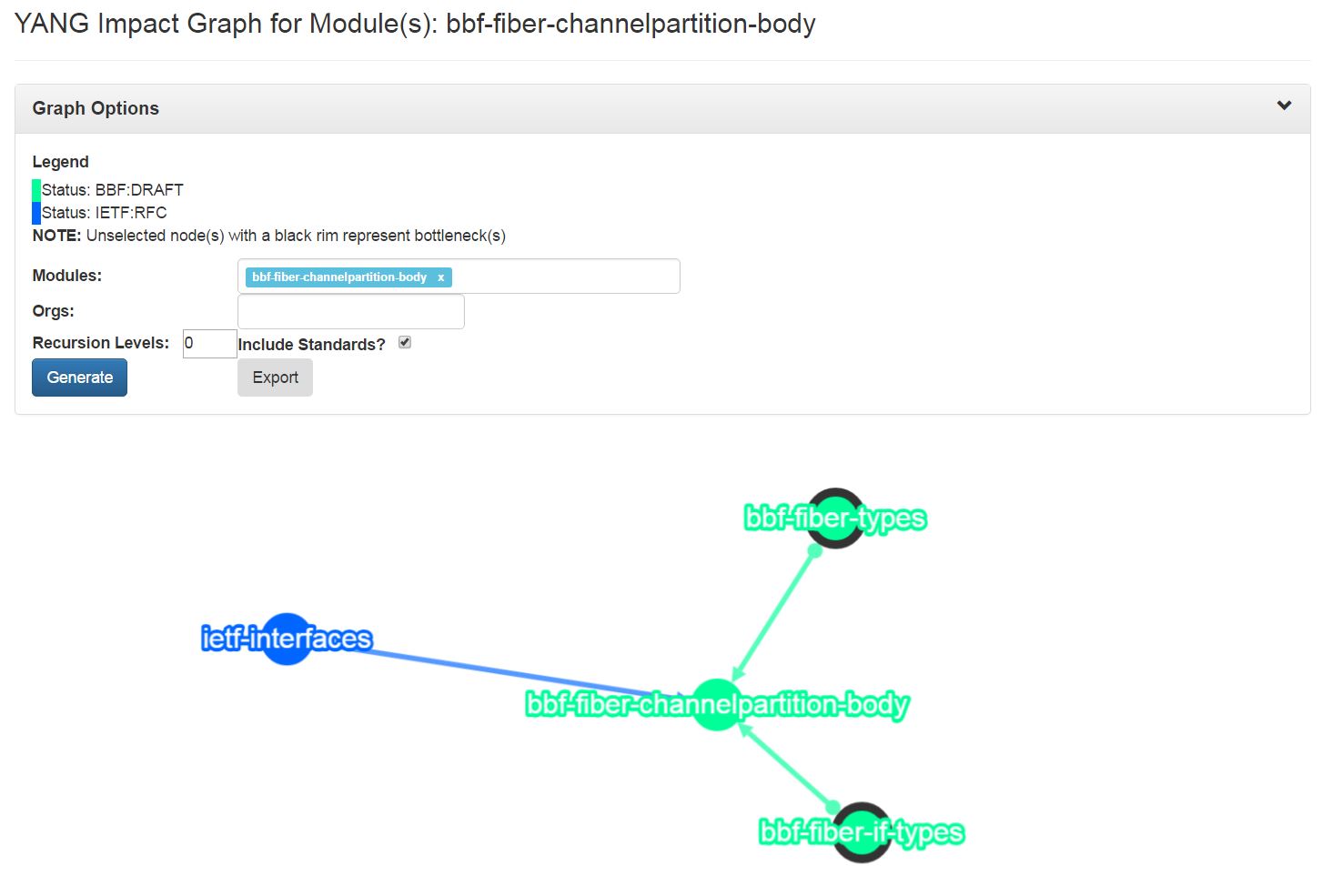1332x896 pixels.
Task: Click the Include Standards? label
Action: point(311,345)
